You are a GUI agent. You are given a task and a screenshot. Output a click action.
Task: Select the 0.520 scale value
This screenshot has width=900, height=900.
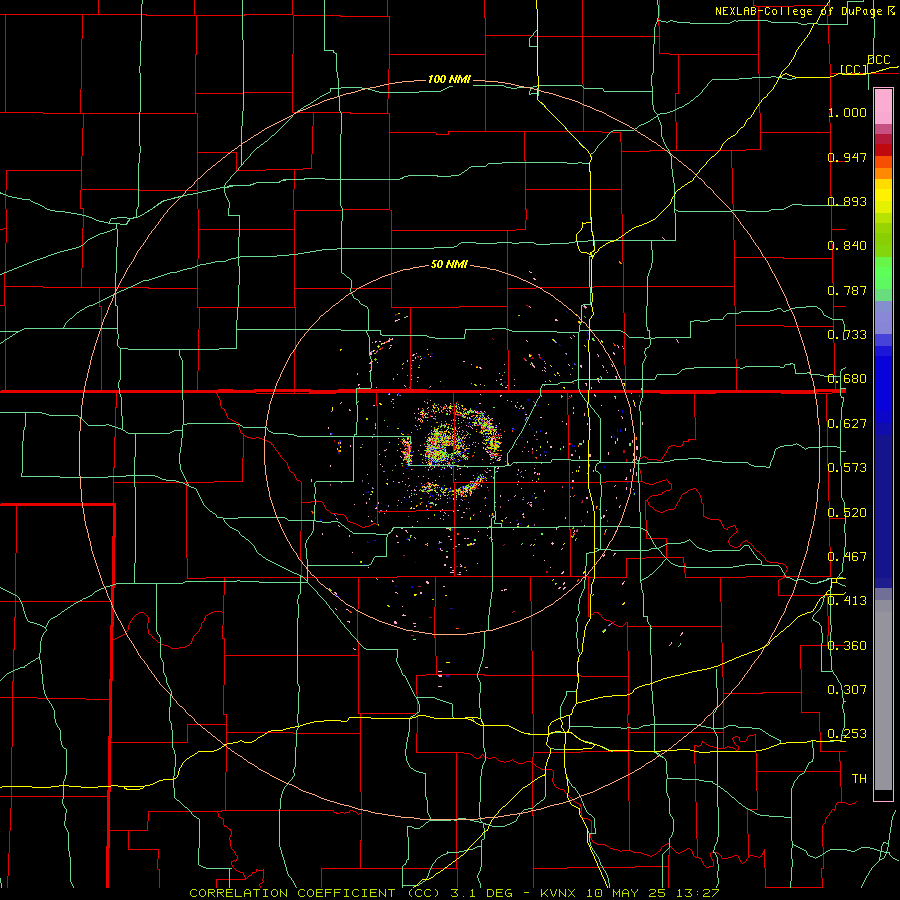[x=847, y=513]
